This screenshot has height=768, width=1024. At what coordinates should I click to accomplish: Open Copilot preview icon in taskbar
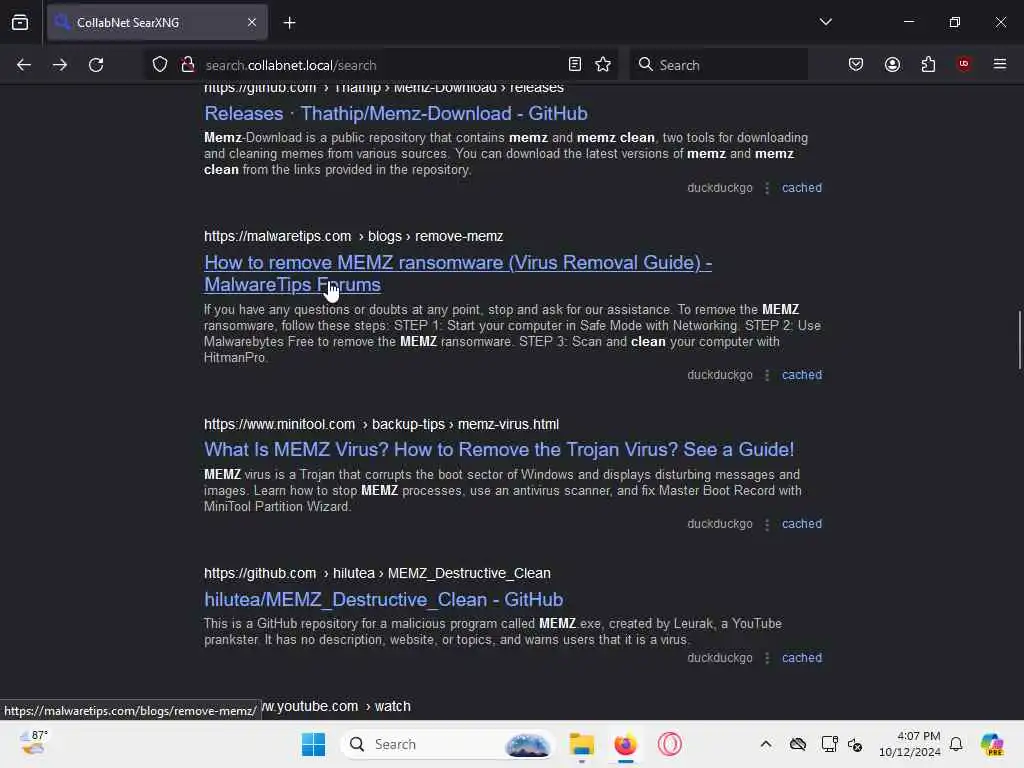(x=992, y=744)
